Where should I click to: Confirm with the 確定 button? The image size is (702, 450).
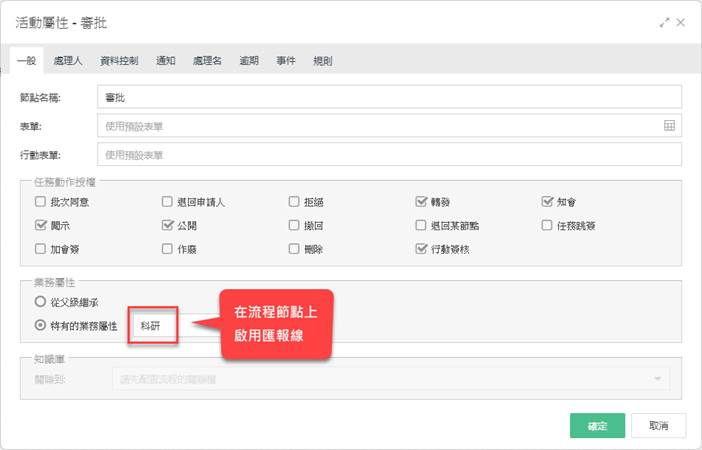(x=597, y=425)
